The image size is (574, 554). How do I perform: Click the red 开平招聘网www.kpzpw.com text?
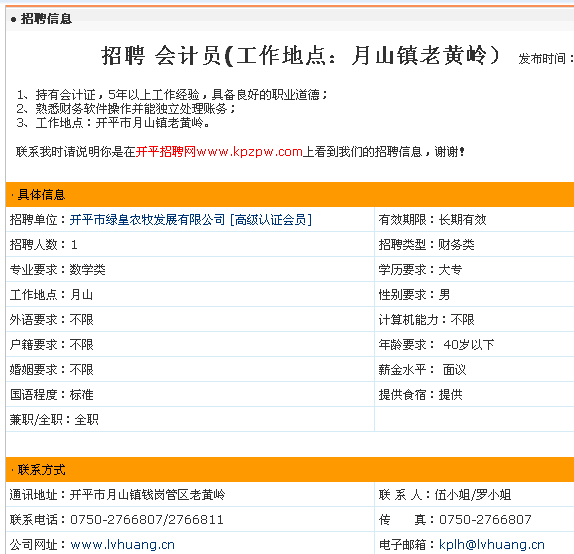coord(219,152)
